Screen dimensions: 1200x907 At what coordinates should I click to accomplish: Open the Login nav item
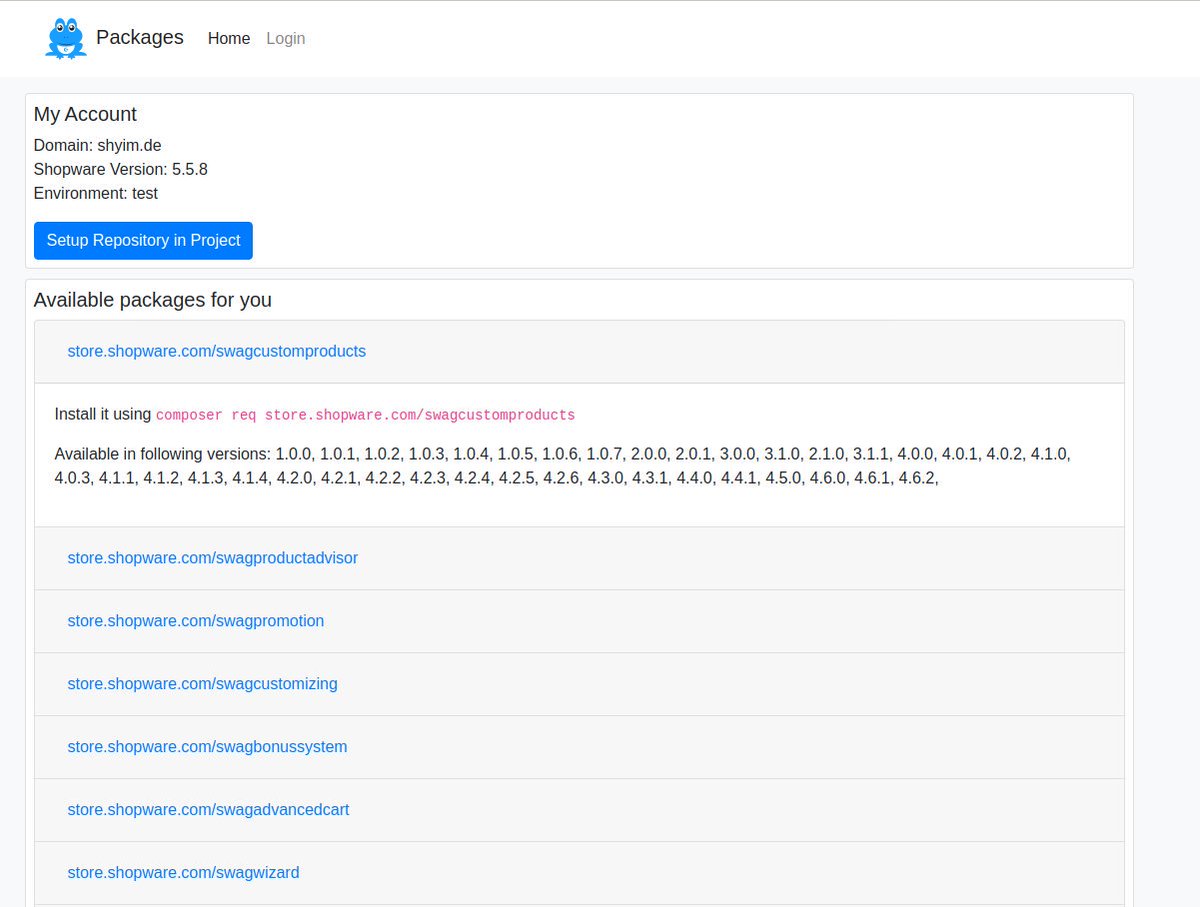pos(286,38)
